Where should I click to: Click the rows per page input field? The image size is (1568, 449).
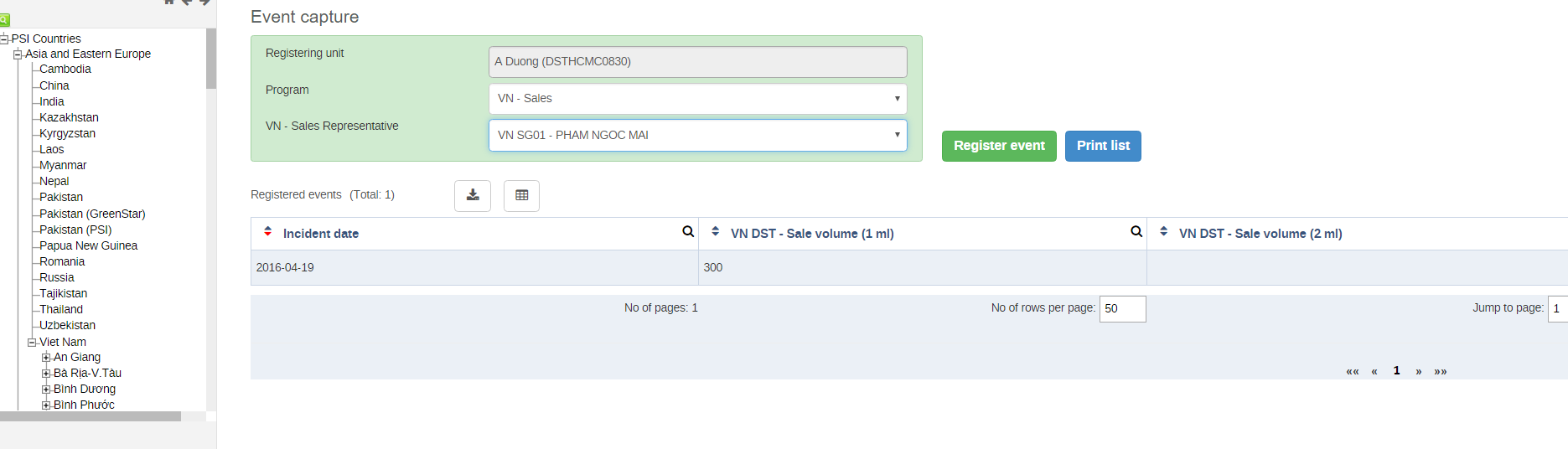pos(1122,308)
